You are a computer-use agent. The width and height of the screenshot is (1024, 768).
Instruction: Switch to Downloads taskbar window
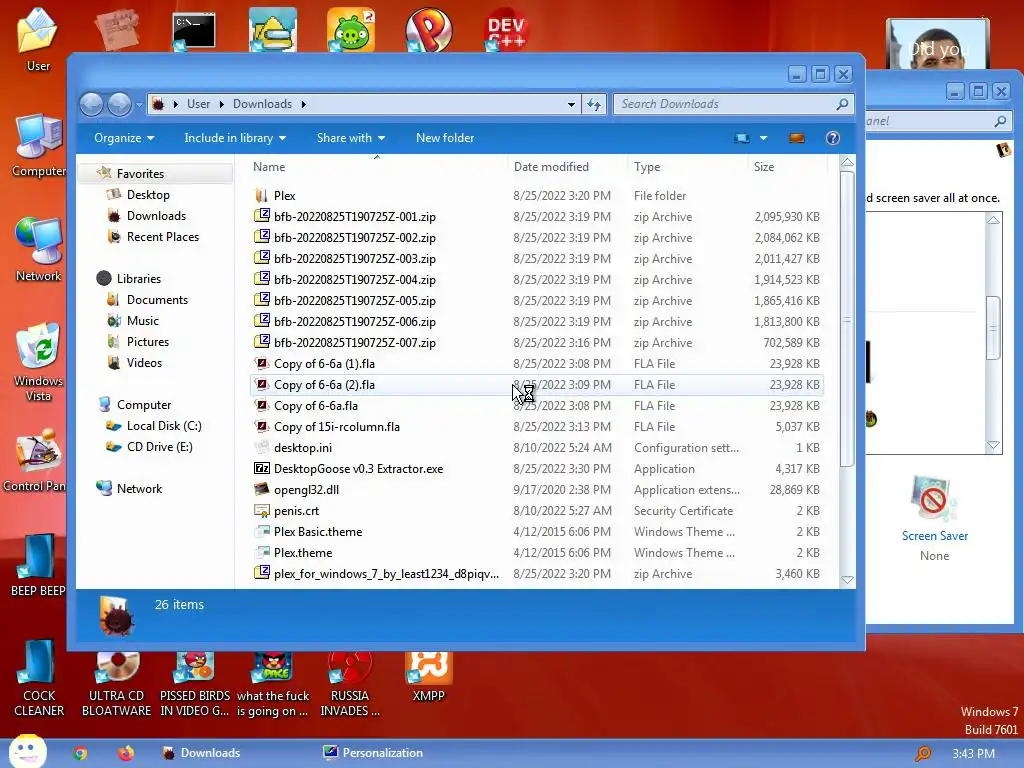(x=202, y=753)
